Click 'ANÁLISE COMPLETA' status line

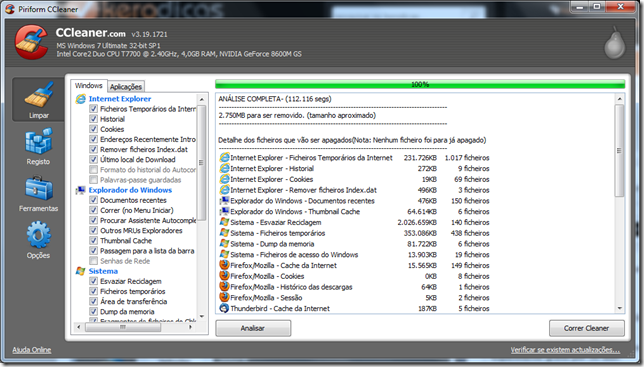(x=275, y=99)
